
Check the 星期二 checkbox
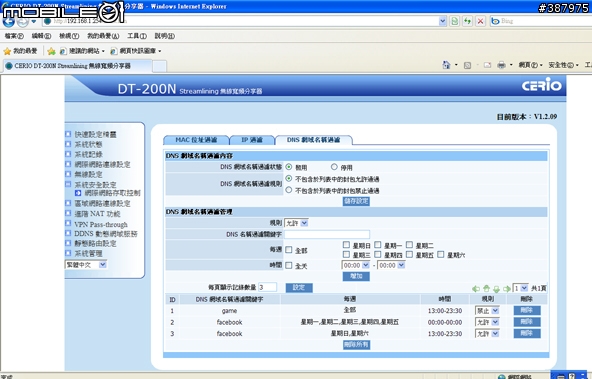pyautogui.click(x=409, y=245)
